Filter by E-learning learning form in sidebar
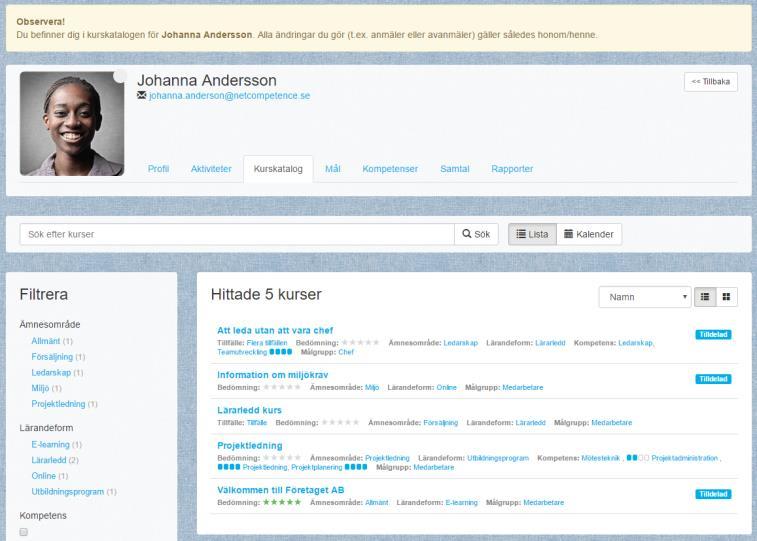The width and height of the screenshot is (757, 541). pos(51,444)
